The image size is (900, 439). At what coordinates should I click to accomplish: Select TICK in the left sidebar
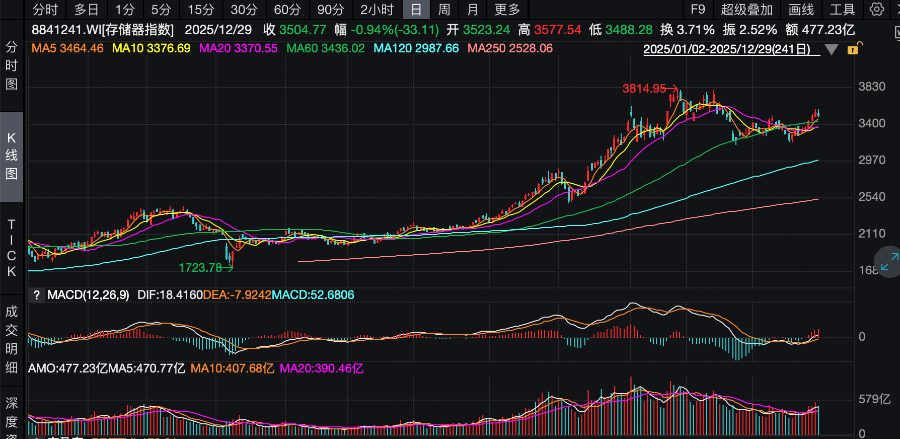(x=12, y=248)
